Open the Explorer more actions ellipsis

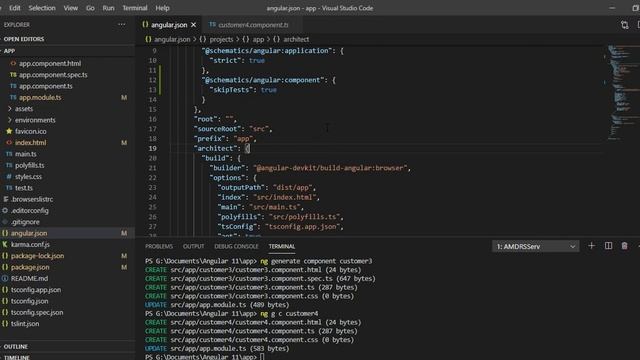(x=122, y=24)
